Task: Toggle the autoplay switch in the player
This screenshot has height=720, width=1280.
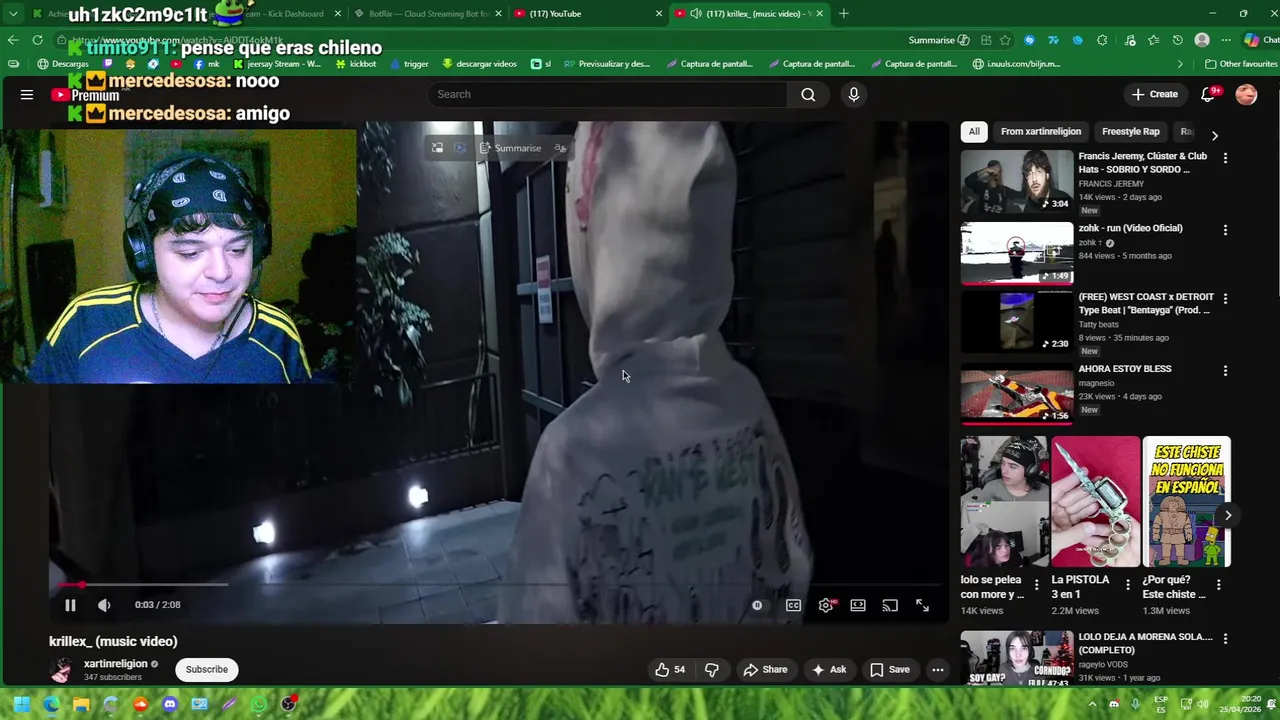Action: coord(757,605)
